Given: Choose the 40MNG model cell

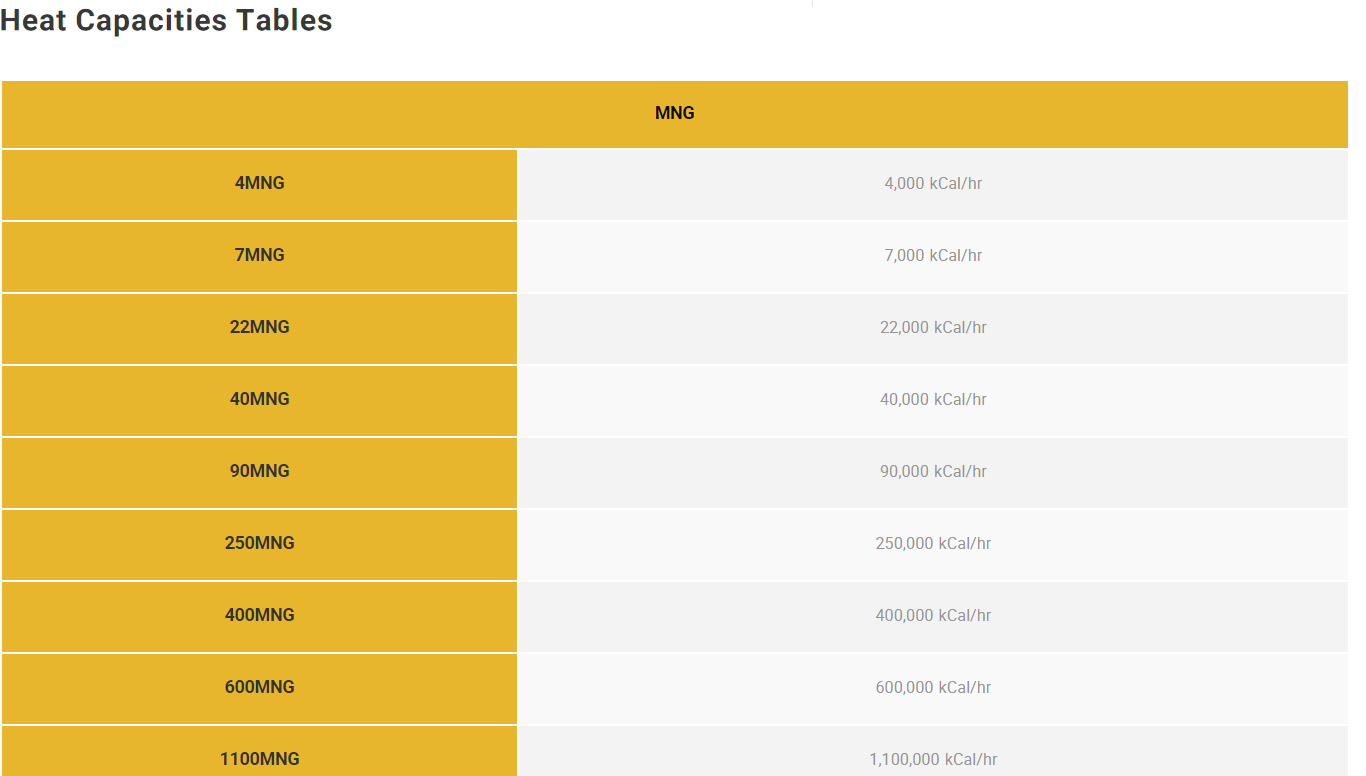Looking at the screenshot, I should [260, 400].
